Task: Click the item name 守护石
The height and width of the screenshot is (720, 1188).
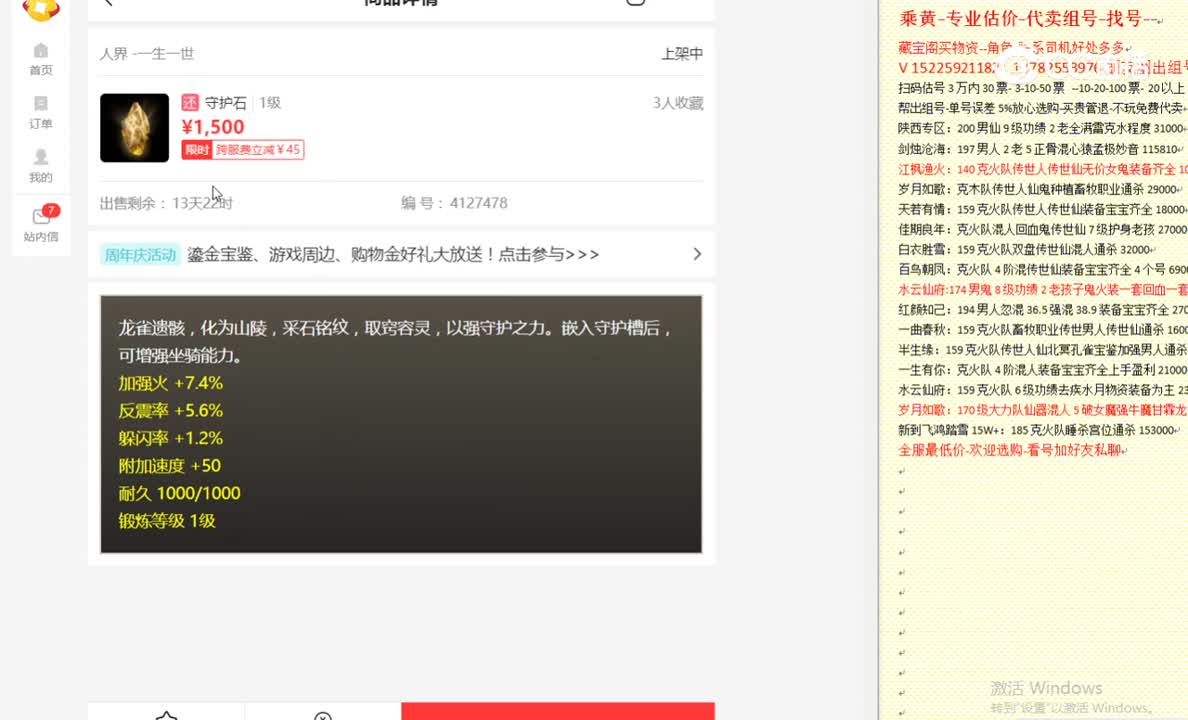Action: pos(226,102)
